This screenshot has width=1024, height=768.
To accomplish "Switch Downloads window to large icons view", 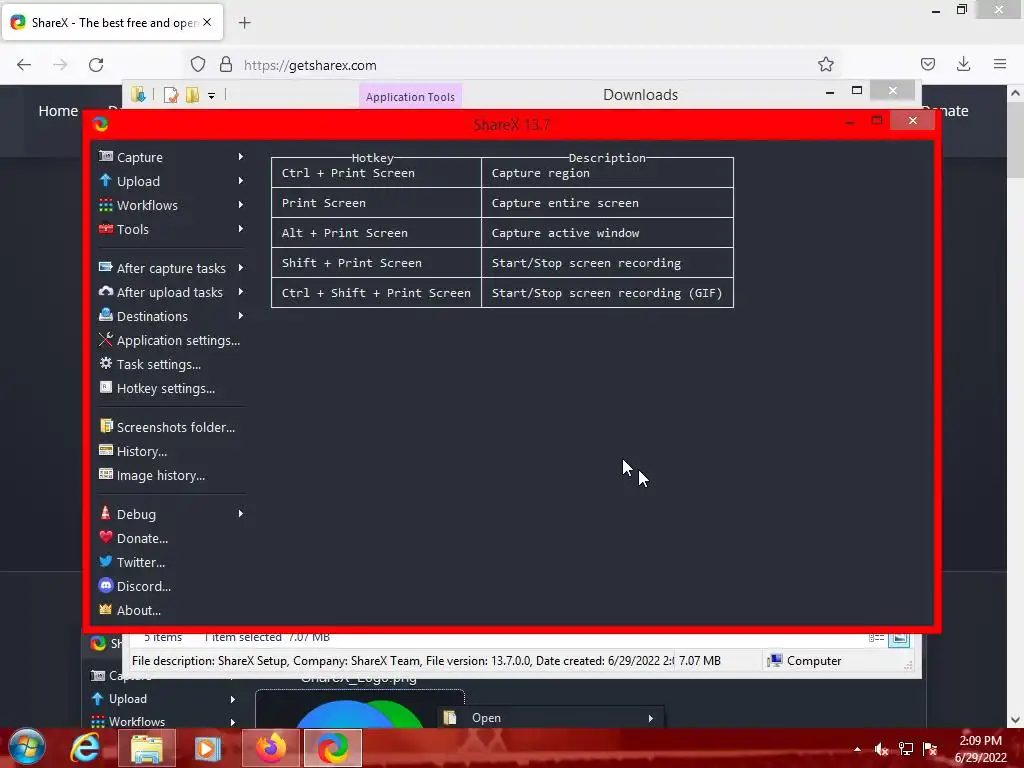I will (x=899, y=637).
